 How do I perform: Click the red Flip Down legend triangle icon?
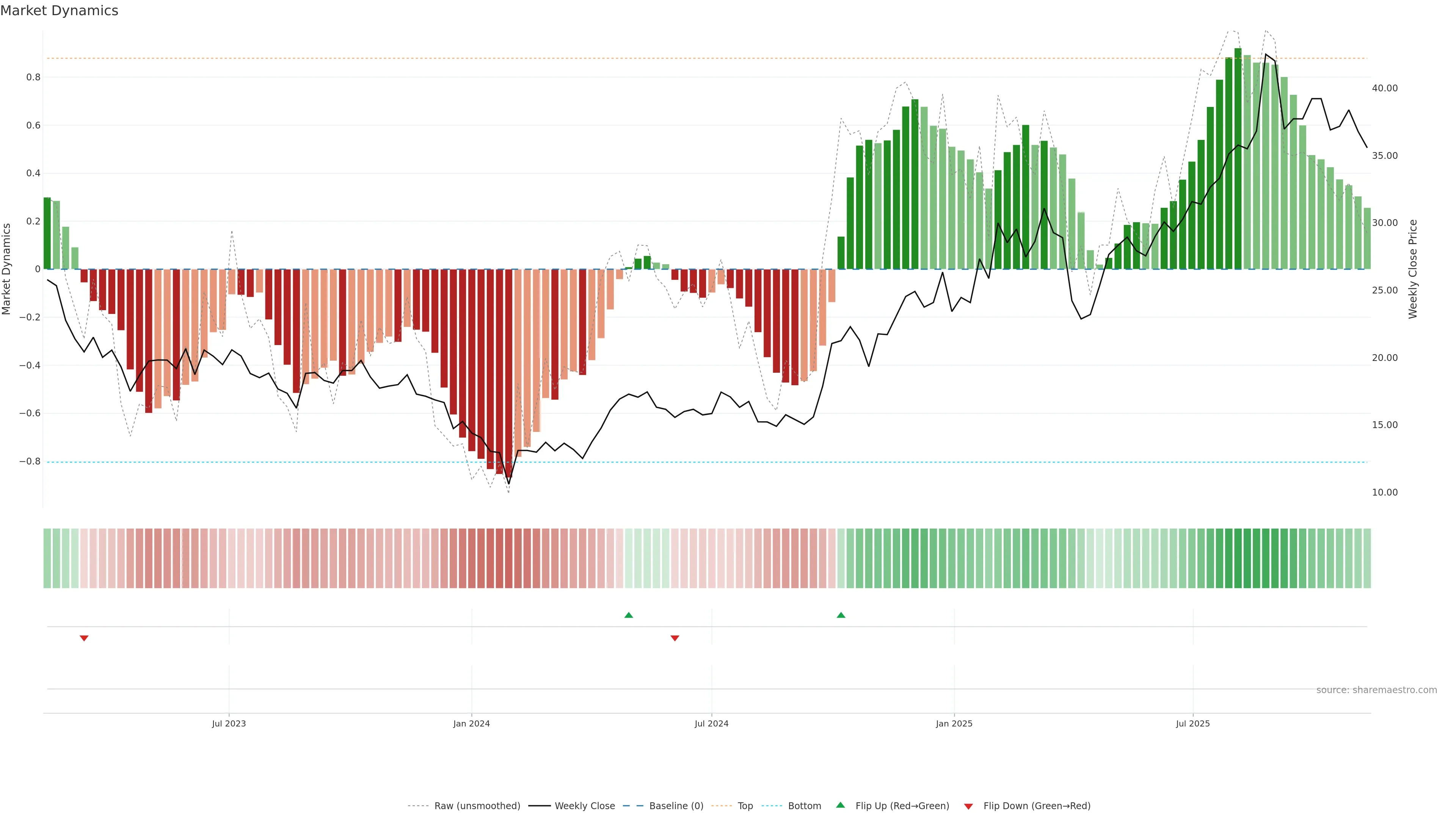click(x=968, y=806)
